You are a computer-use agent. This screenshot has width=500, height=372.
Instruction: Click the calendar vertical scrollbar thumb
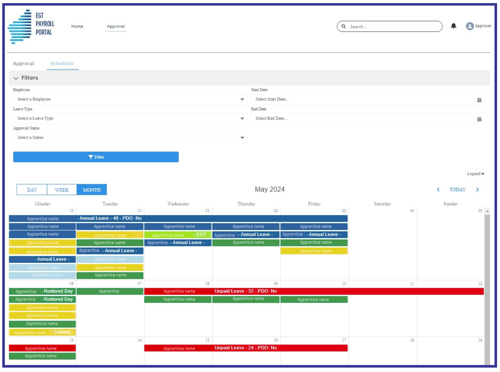tap(487, 289)
